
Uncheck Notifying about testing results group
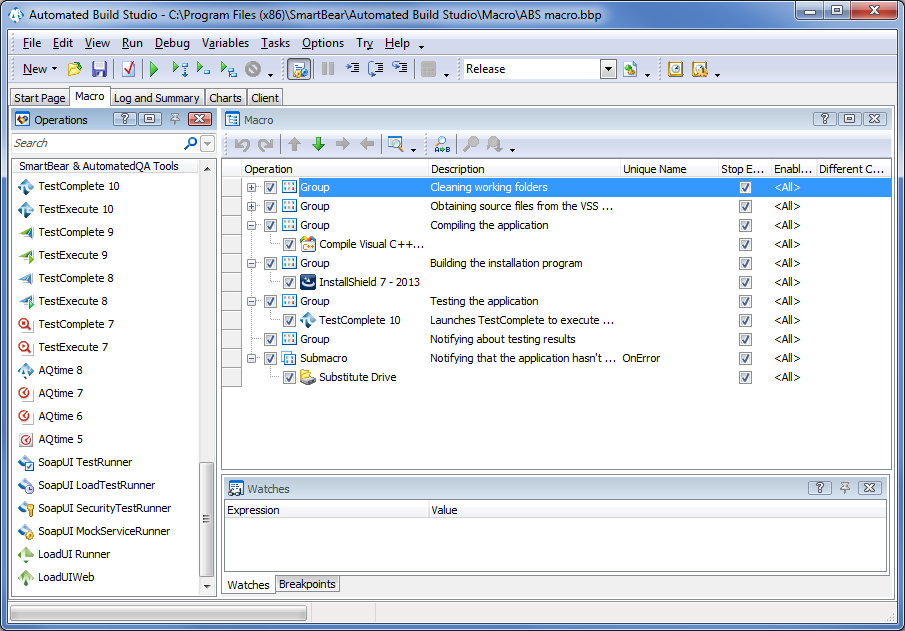coord(270,339)
